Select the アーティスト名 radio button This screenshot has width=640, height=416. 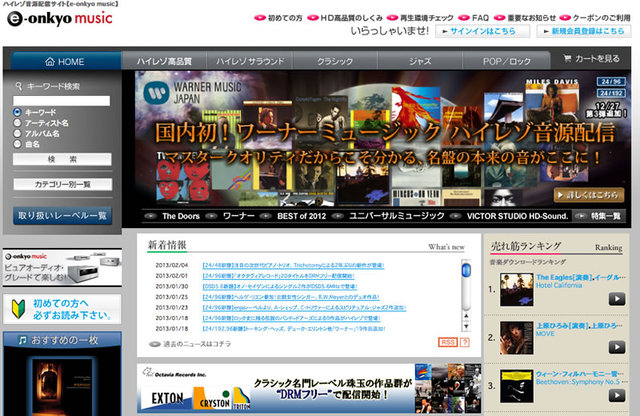[x=17, y=123]
